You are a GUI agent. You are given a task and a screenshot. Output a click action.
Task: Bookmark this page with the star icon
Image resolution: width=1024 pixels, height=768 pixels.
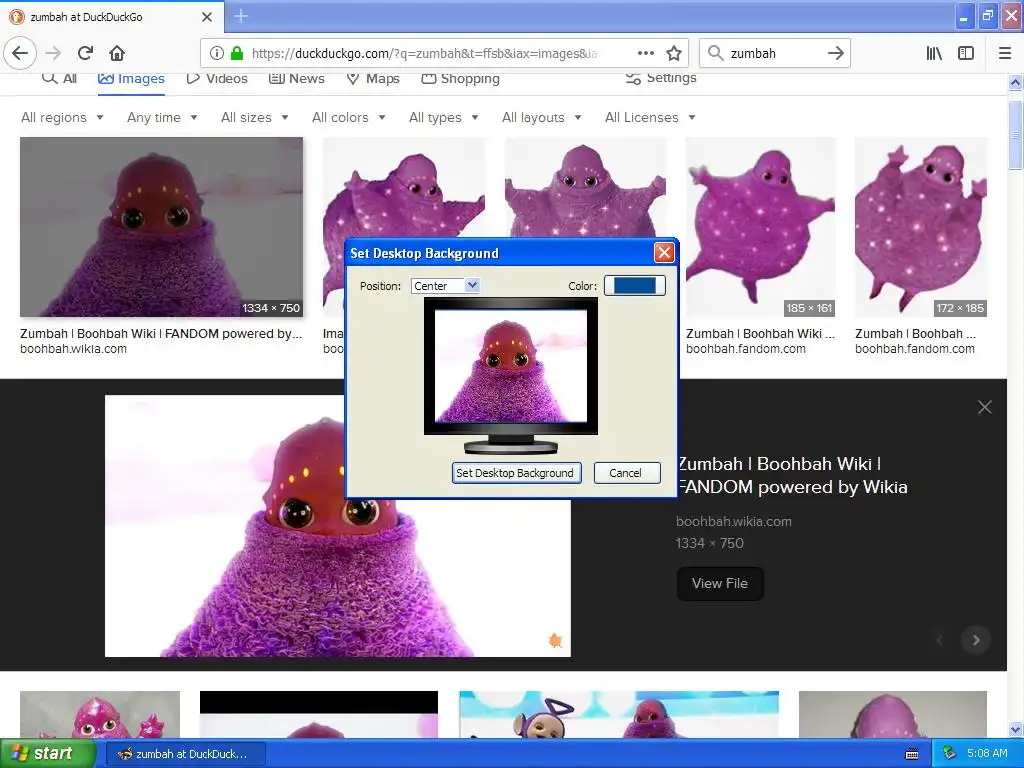click(x=674, y=53)
